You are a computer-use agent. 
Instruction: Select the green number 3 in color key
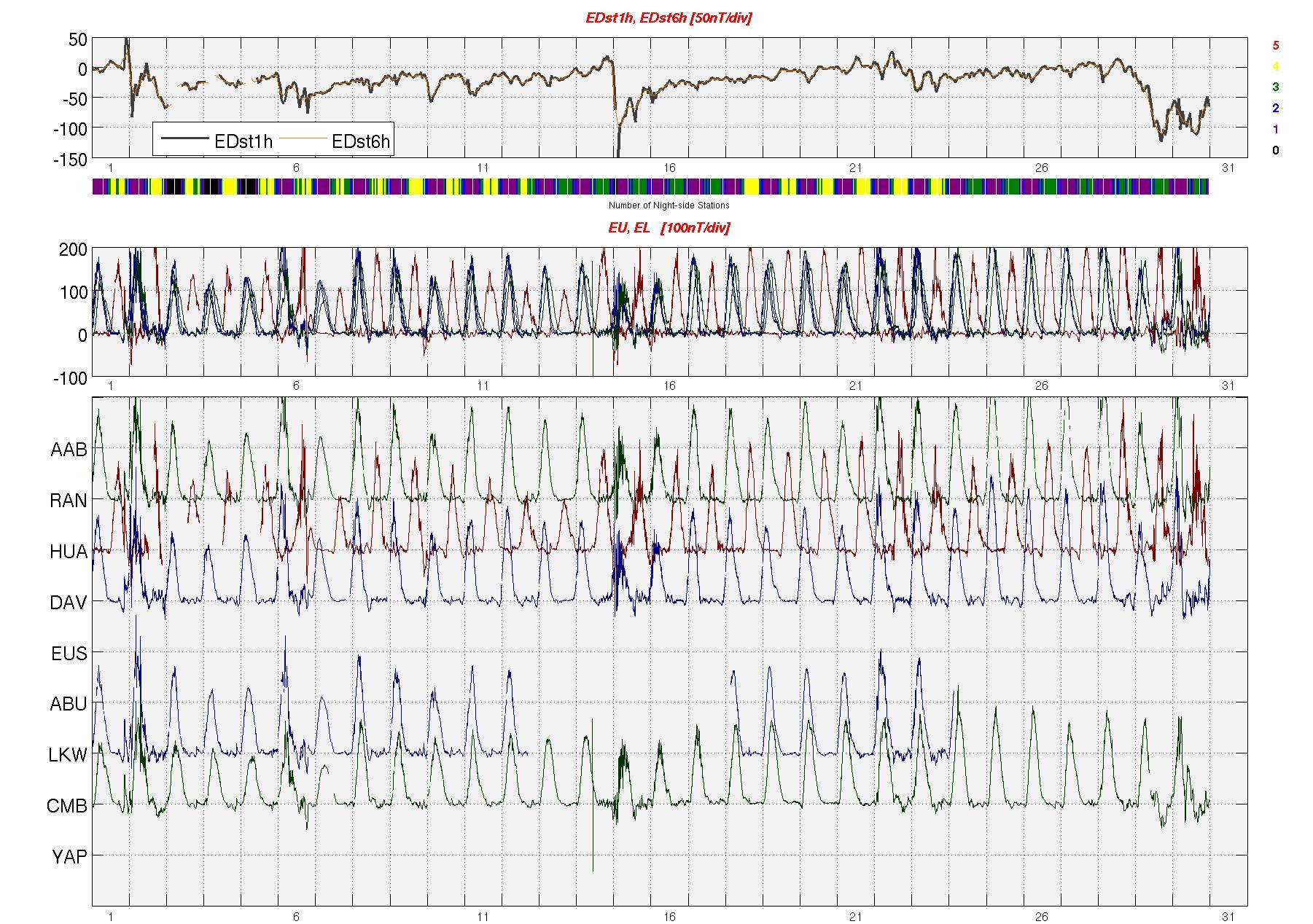[x=1275, y=87]
